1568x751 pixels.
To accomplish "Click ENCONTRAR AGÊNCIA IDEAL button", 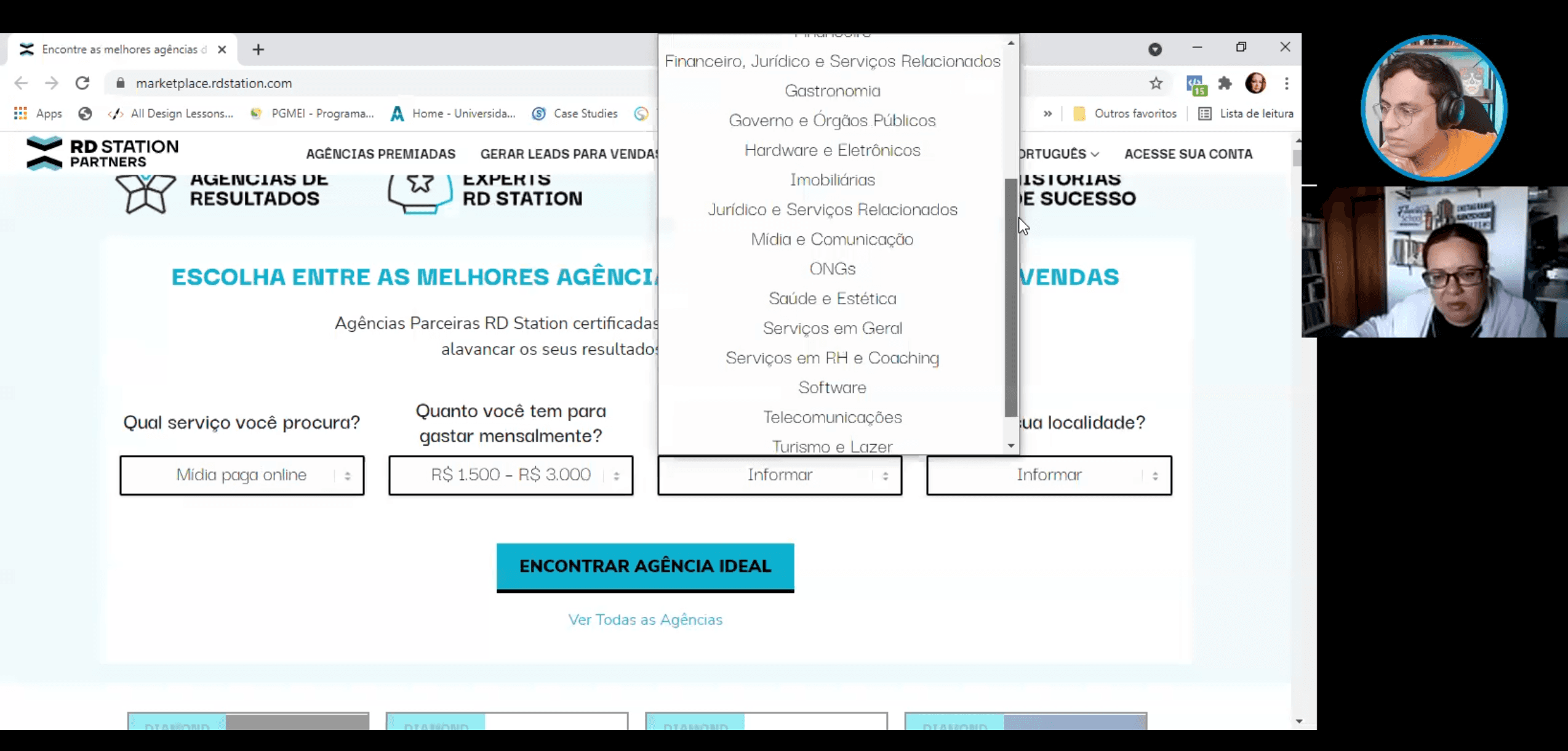I will (645, 567).
